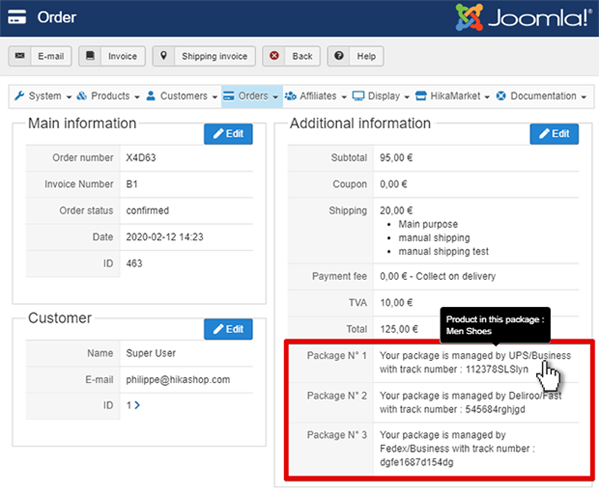Click the total 125,00 €
Image resolution: width=600 pixels, height=491 pixels.
pyautogui.click(x=399, y=329)
